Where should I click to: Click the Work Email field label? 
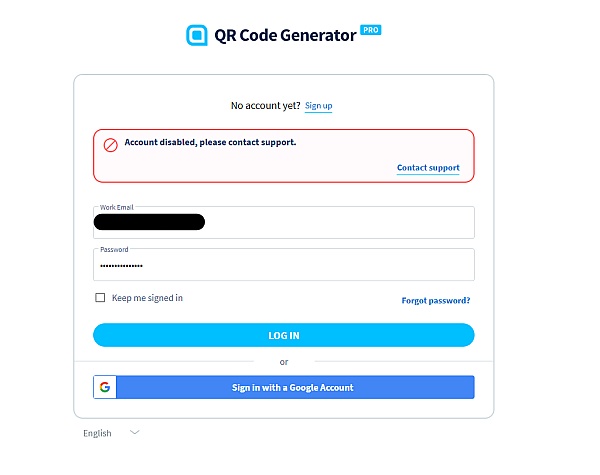coord(116,207)
